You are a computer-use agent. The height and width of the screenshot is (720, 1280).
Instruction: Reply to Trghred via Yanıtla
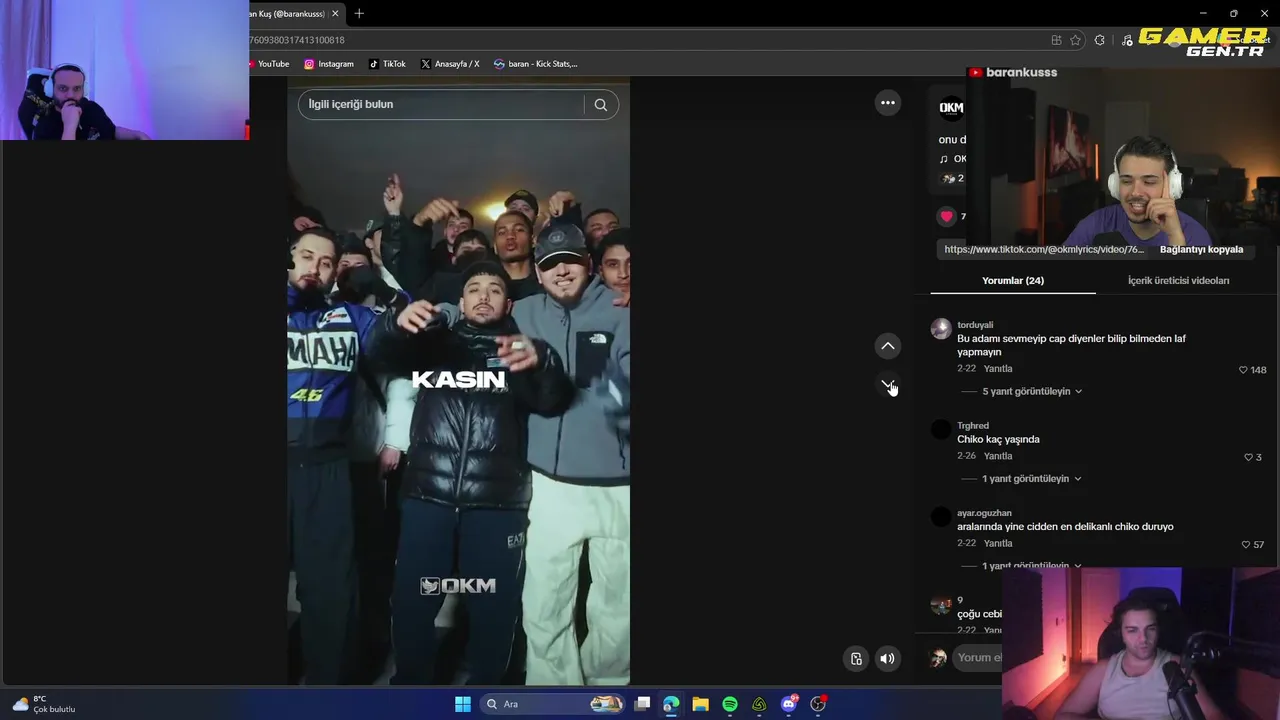[998, 456]
